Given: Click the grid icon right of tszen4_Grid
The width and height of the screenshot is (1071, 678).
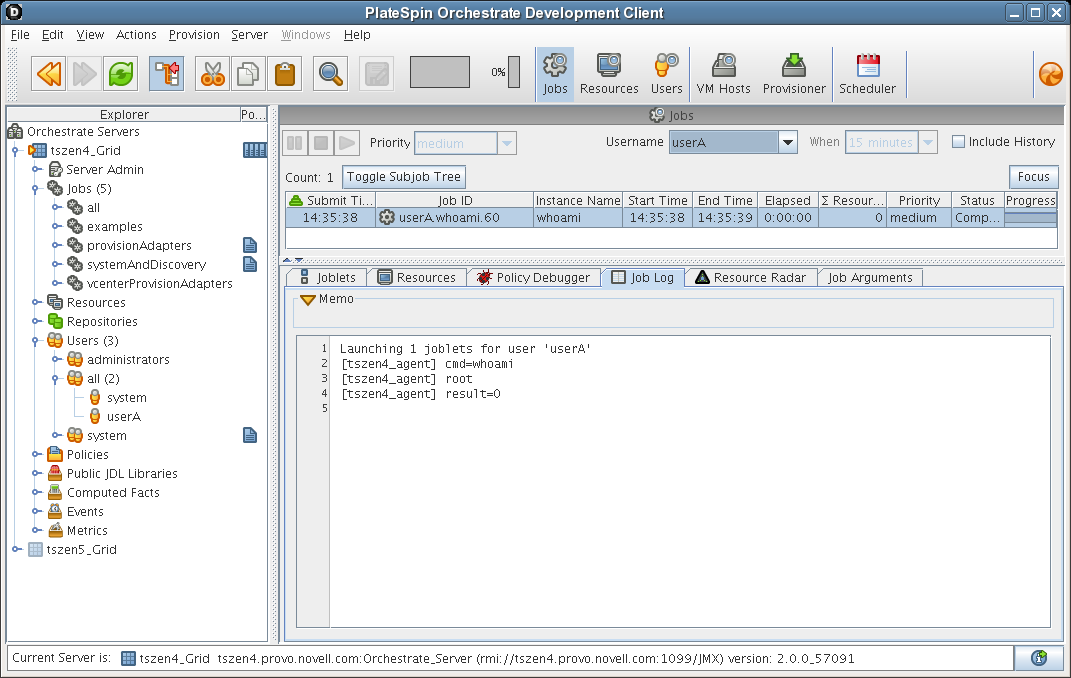Looking at the screenshot, I should [x=255, y=150].
